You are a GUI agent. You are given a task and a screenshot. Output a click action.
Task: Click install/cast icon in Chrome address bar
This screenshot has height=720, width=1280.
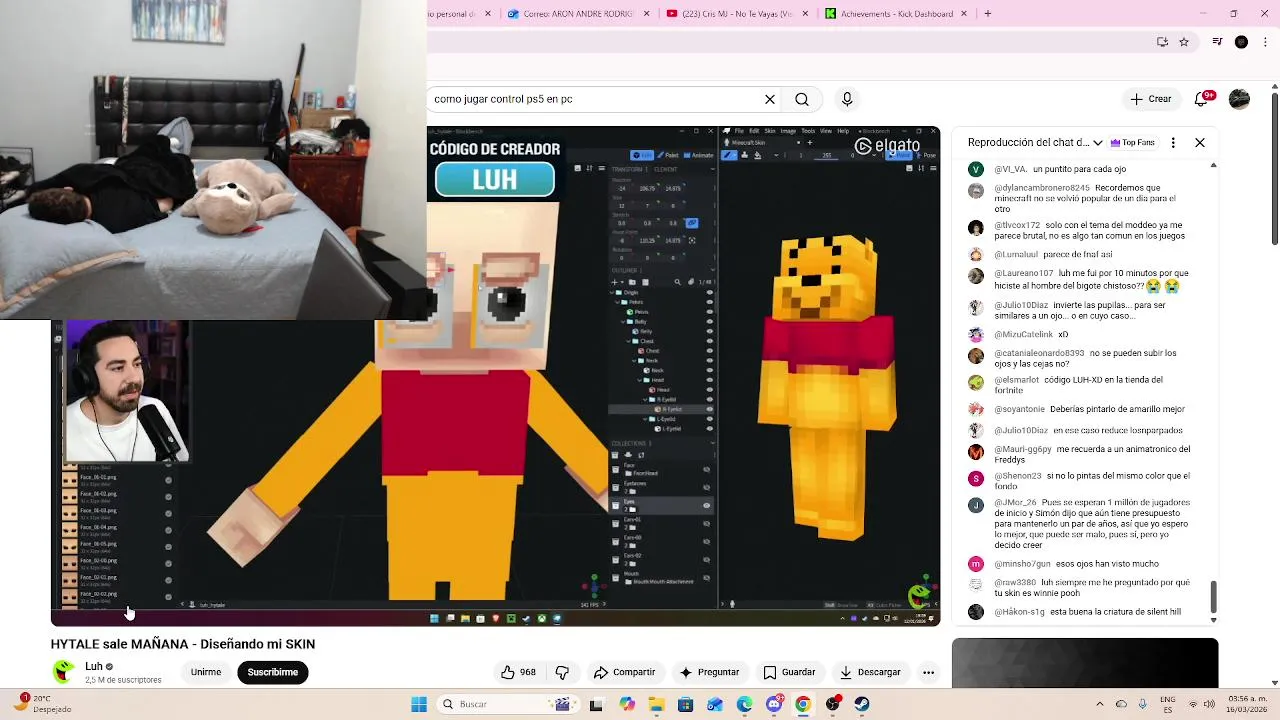click(1162, 42)
